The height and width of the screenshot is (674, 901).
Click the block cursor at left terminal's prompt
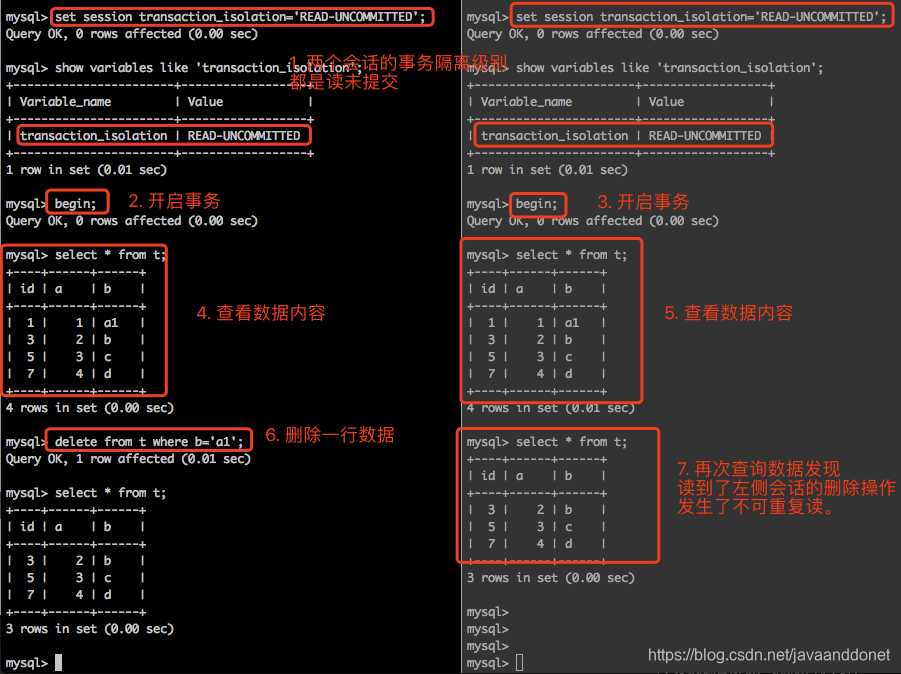click(x=58, y=663)
